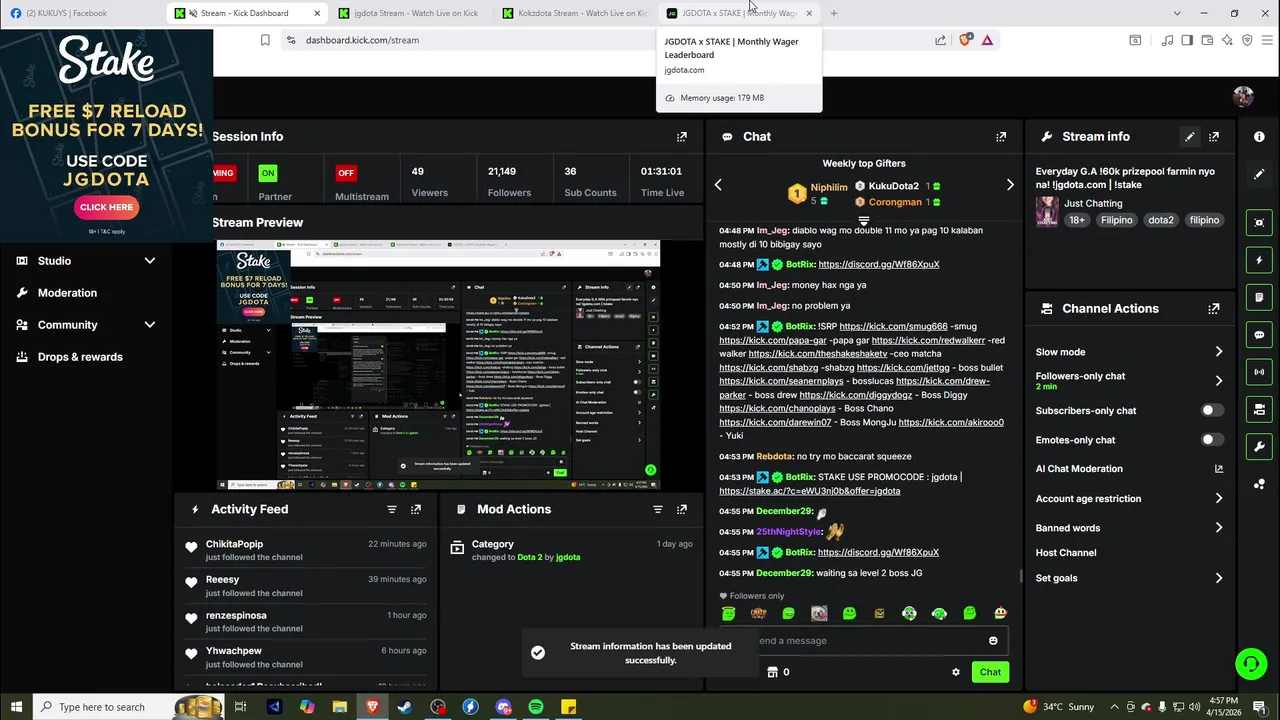The image size is (1280, 720).
Task: Open Spotify from the taskbar
Action: tap(536, 707)
